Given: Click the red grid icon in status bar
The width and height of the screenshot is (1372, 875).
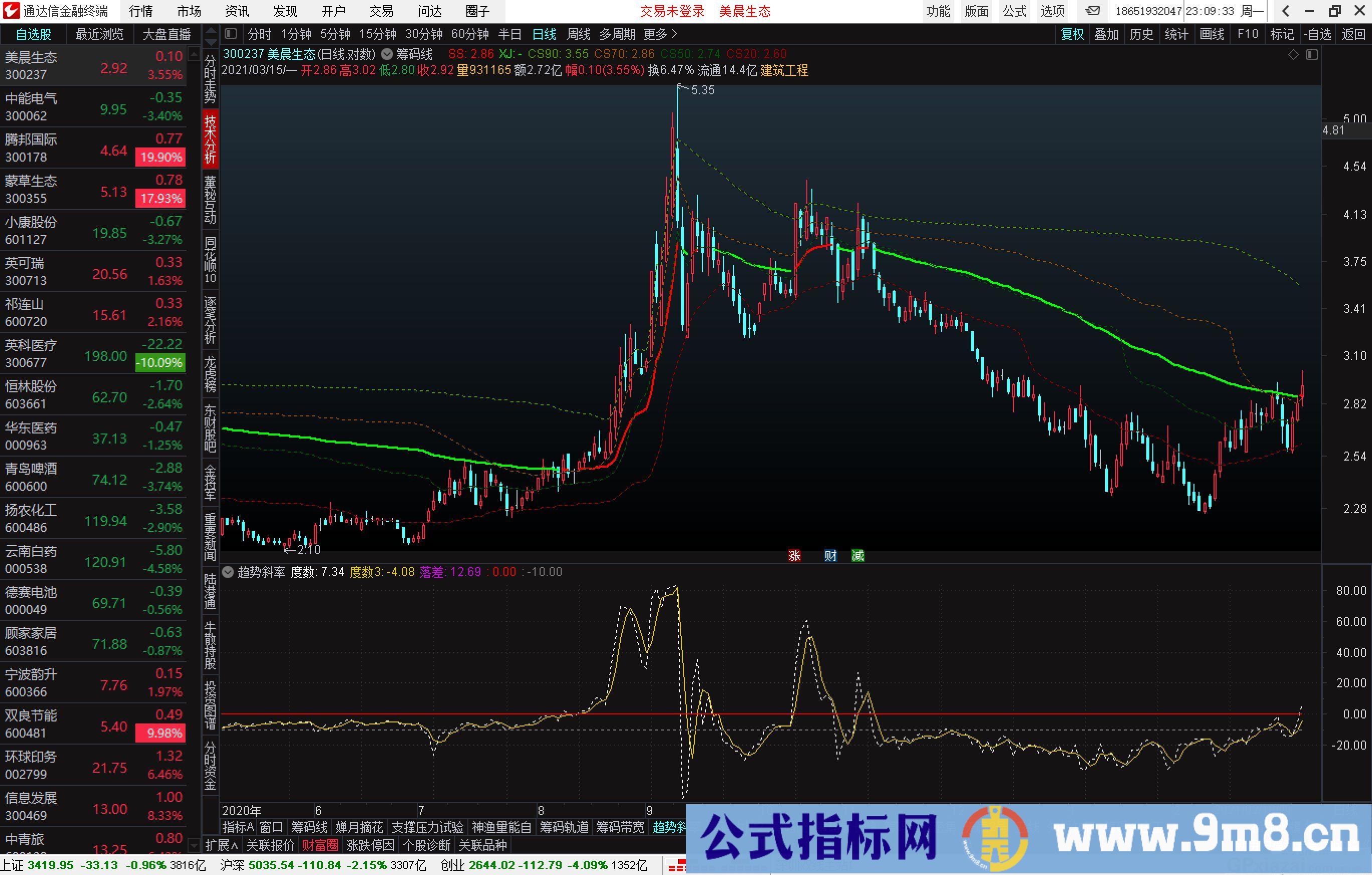Looking at the screenshot, I should (677, 866).
